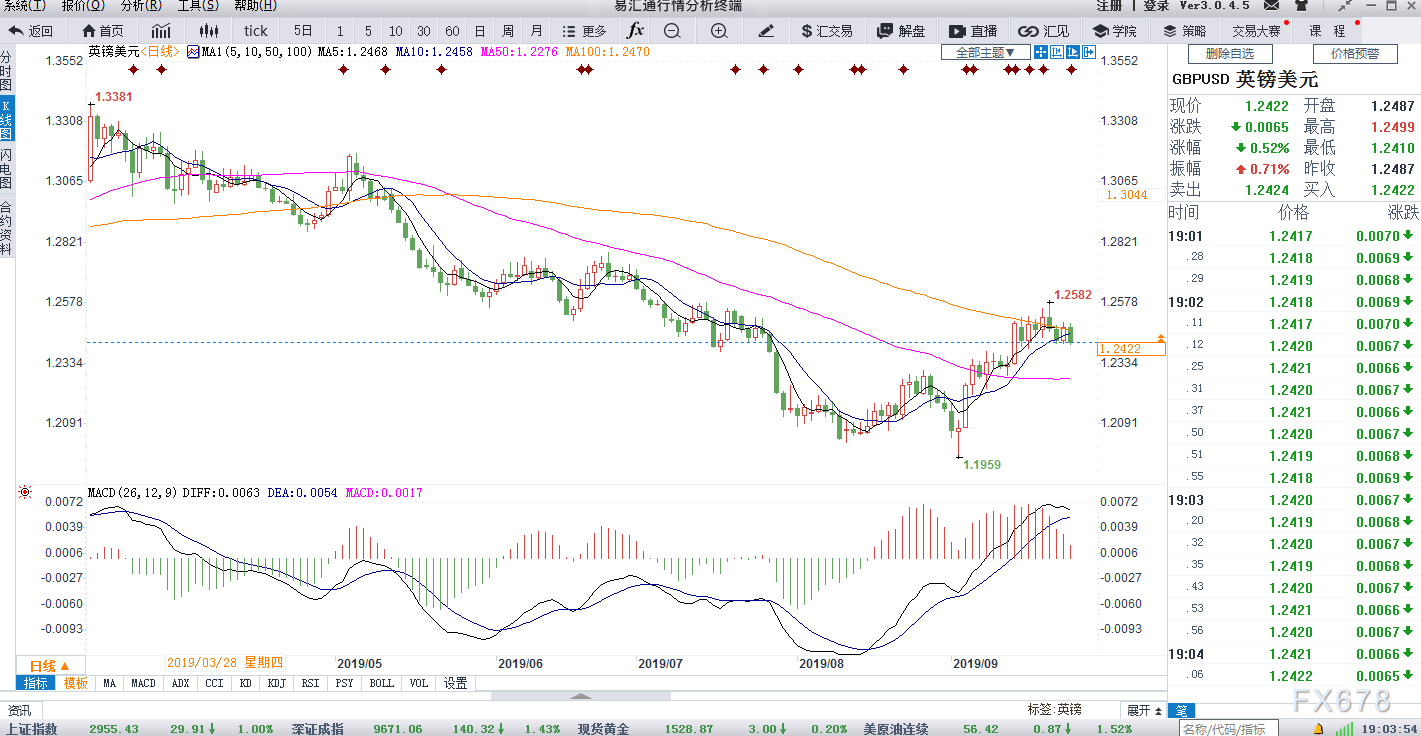
Task: Open the 系统(T) menu
Action: pos(24,6)
